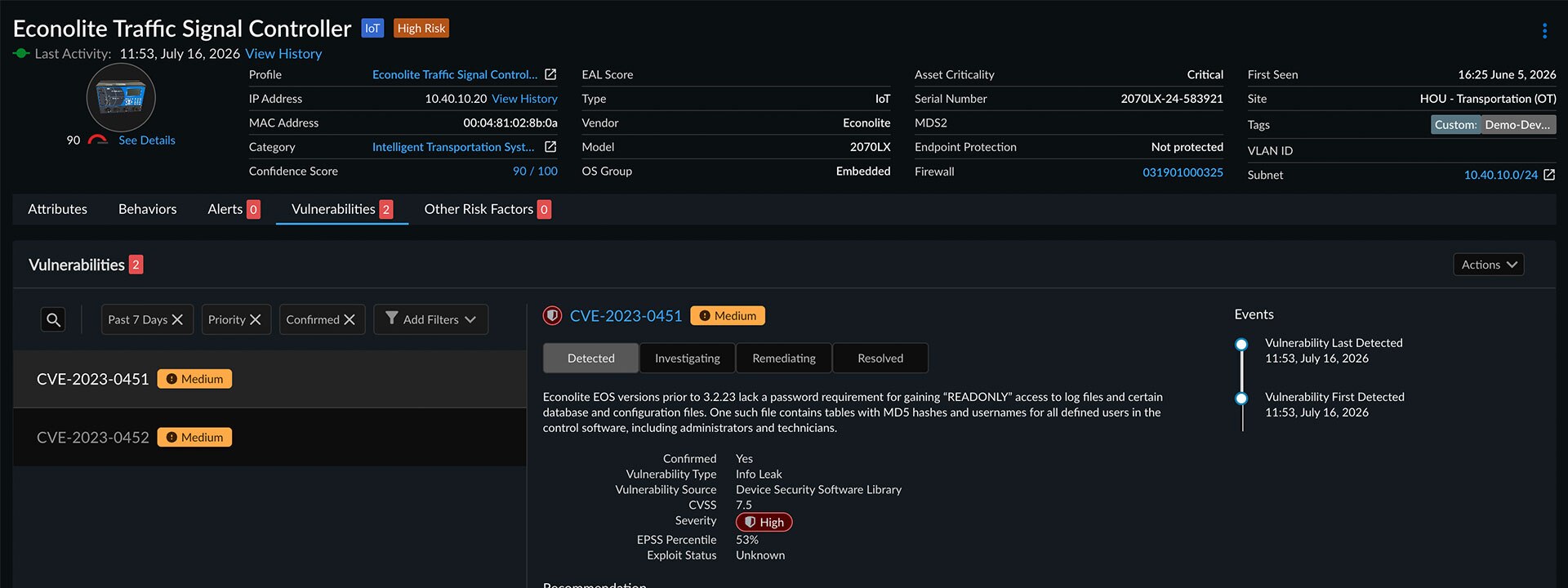Click the Exploit Status value Unknown

[x=760, y=555]
